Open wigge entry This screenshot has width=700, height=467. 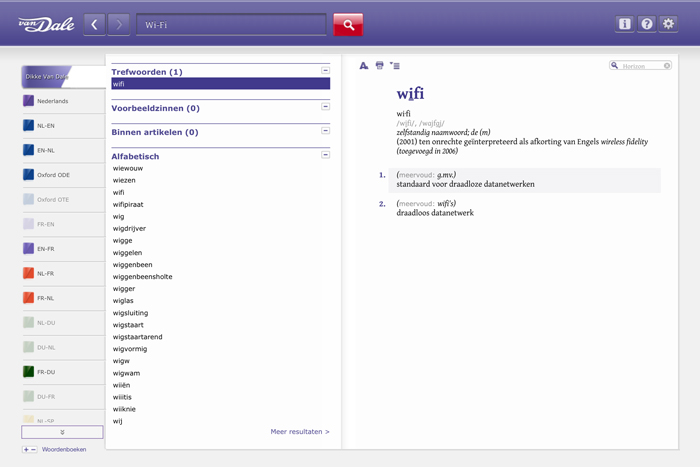[122, 241]
